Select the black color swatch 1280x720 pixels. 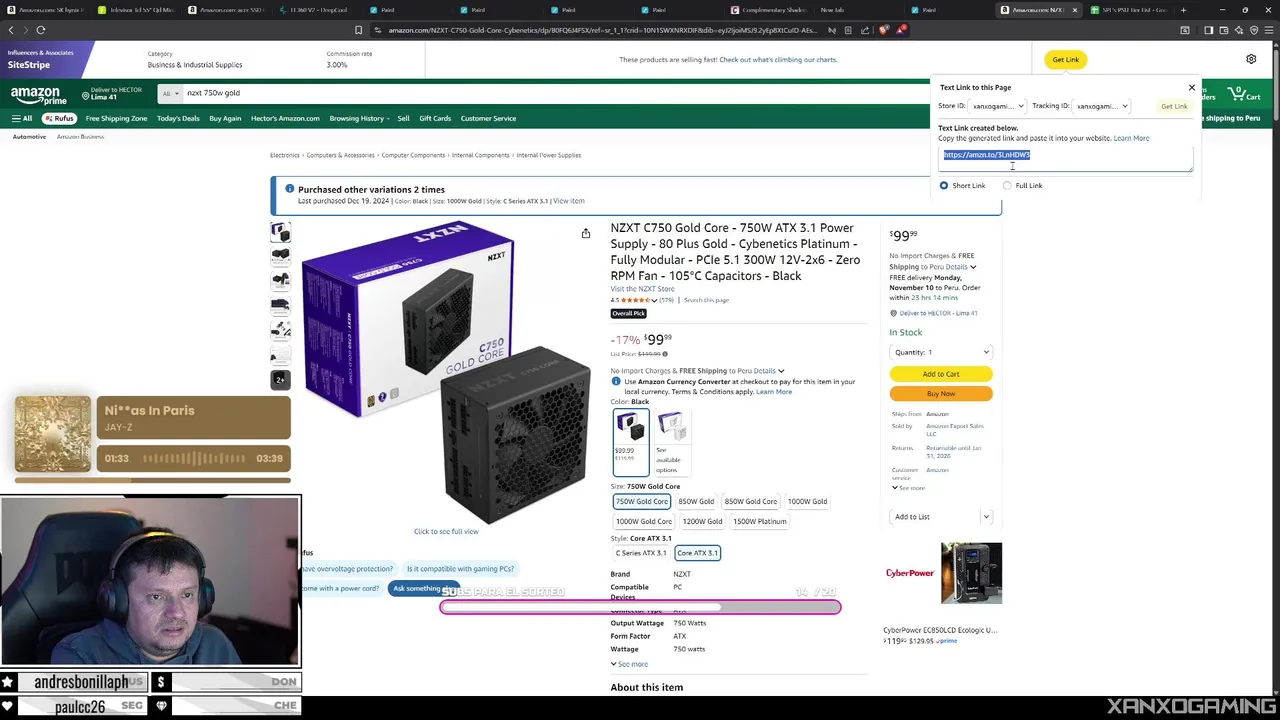pyautogui.click(x=630, y=444)
